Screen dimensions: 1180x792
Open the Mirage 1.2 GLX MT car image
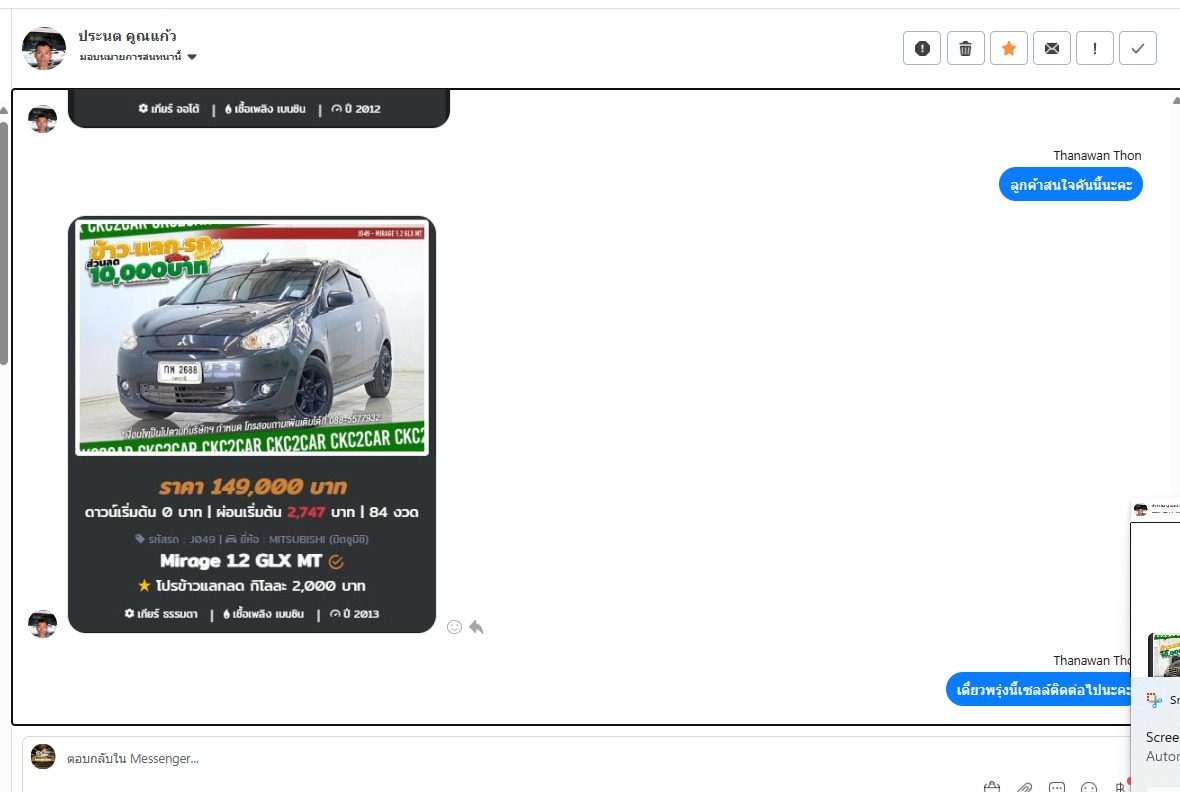(252, 336)
